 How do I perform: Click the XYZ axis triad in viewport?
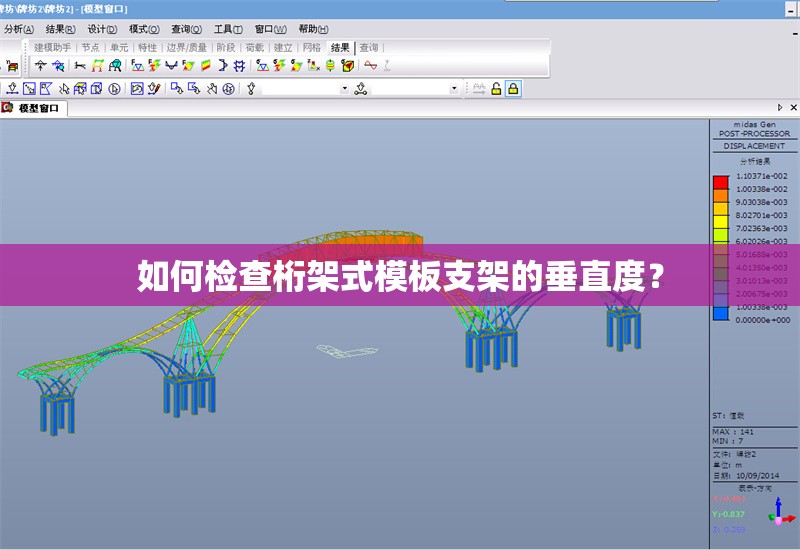pyautogui.click(x=780, y=514)
